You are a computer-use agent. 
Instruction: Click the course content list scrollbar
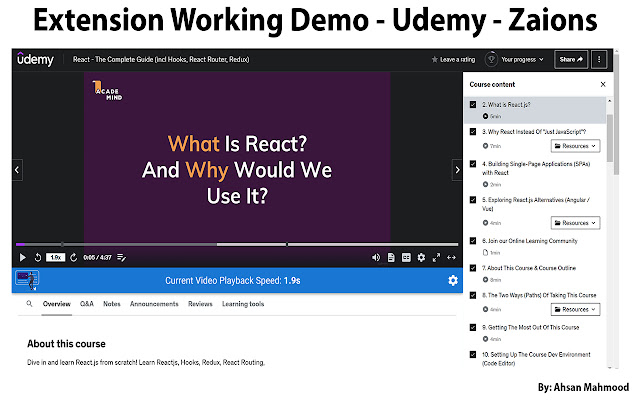(610, 139)
